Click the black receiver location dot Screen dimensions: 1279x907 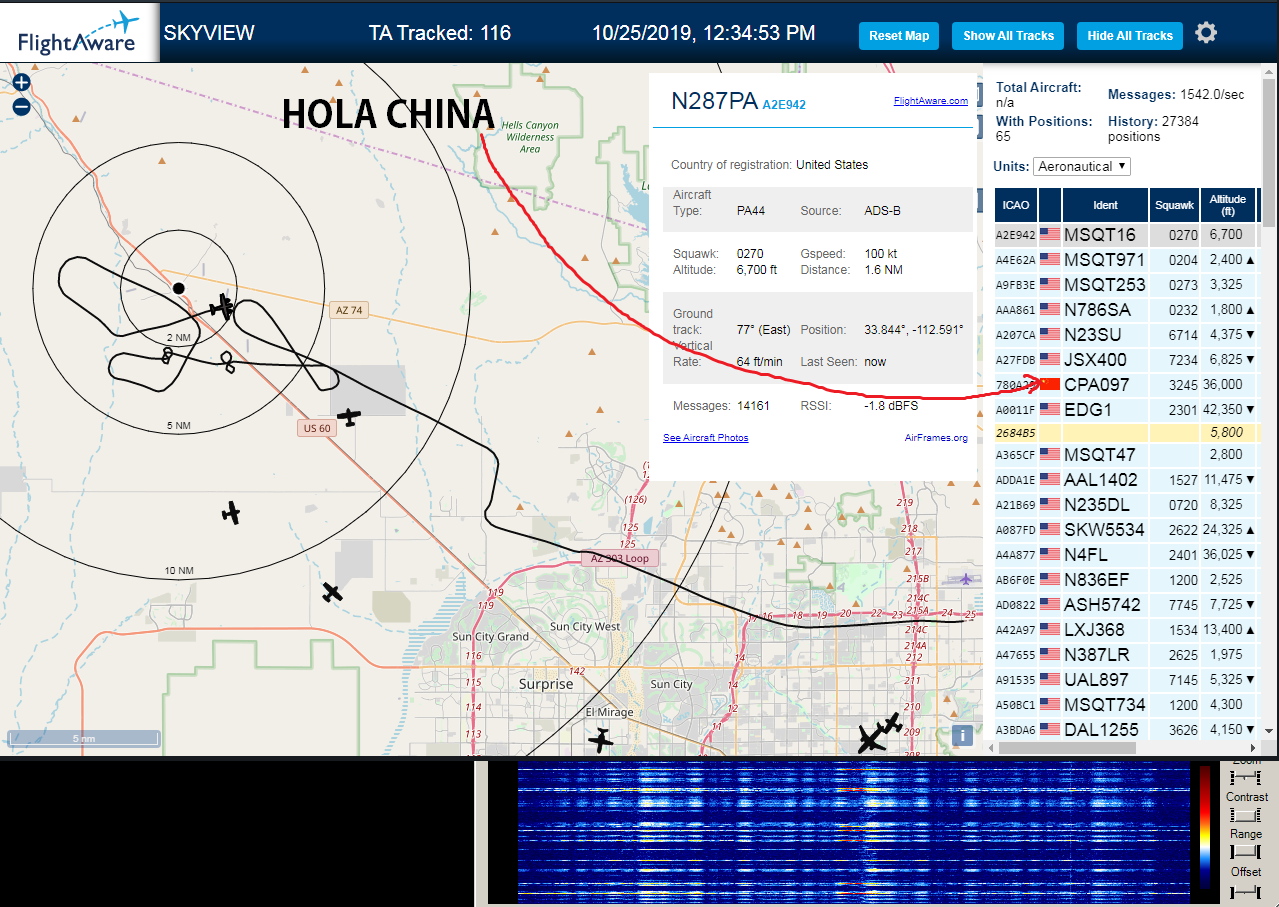tap(178, 288)
